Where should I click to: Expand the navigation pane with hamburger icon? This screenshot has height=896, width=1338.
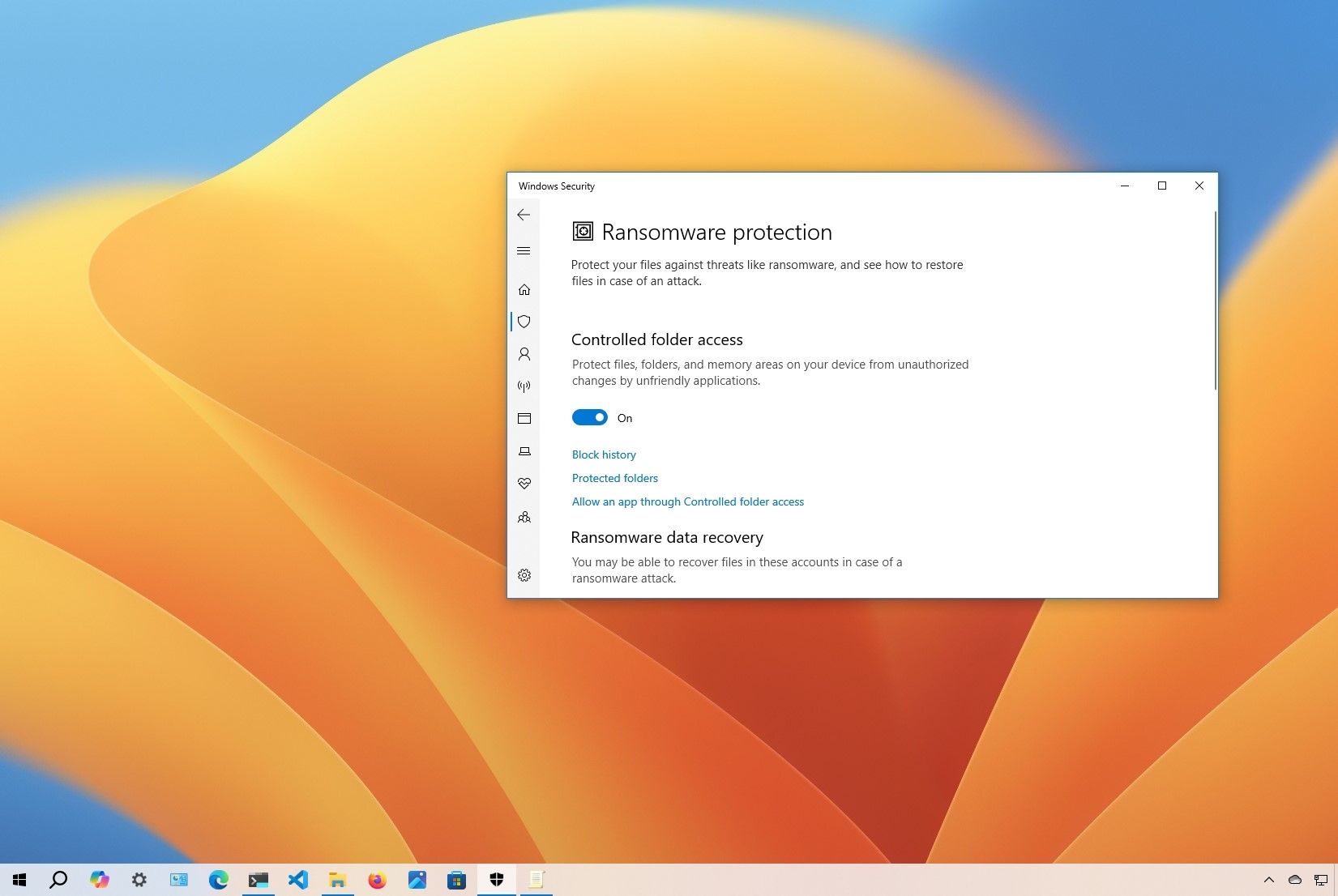(524, 250)
